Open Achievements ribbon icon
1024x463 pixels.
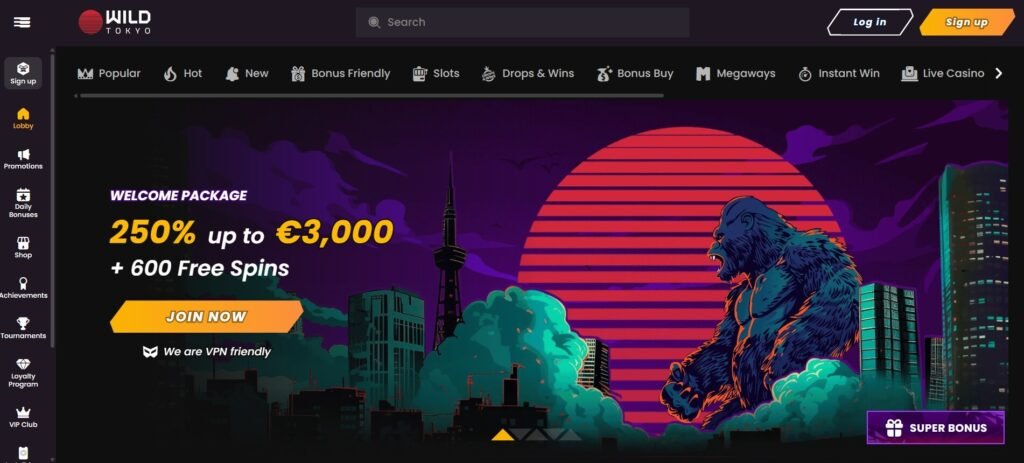coord(24,283)
